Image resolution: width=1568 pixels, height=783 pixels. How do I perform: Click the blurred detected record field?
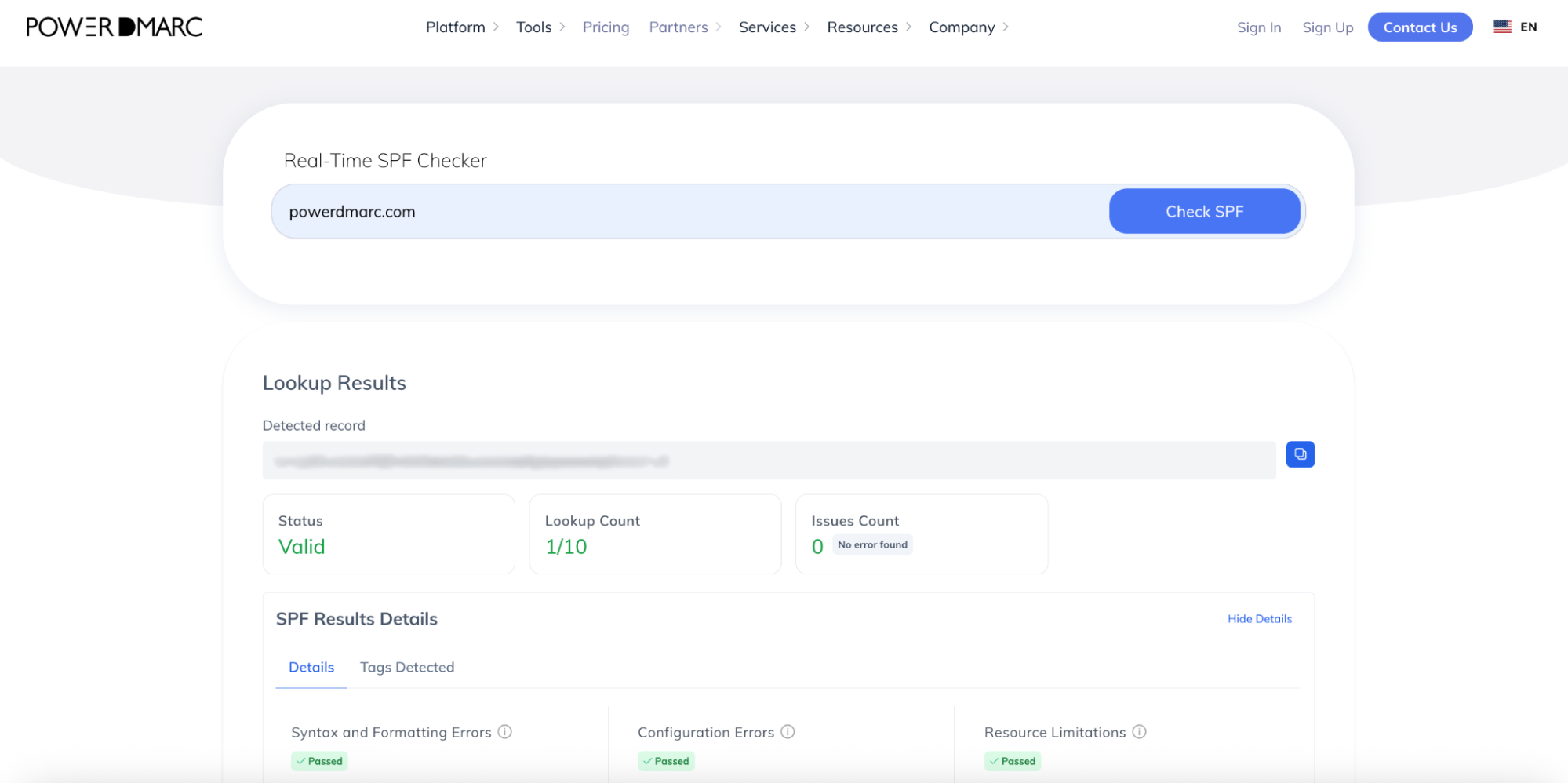[x=769, y=461]
